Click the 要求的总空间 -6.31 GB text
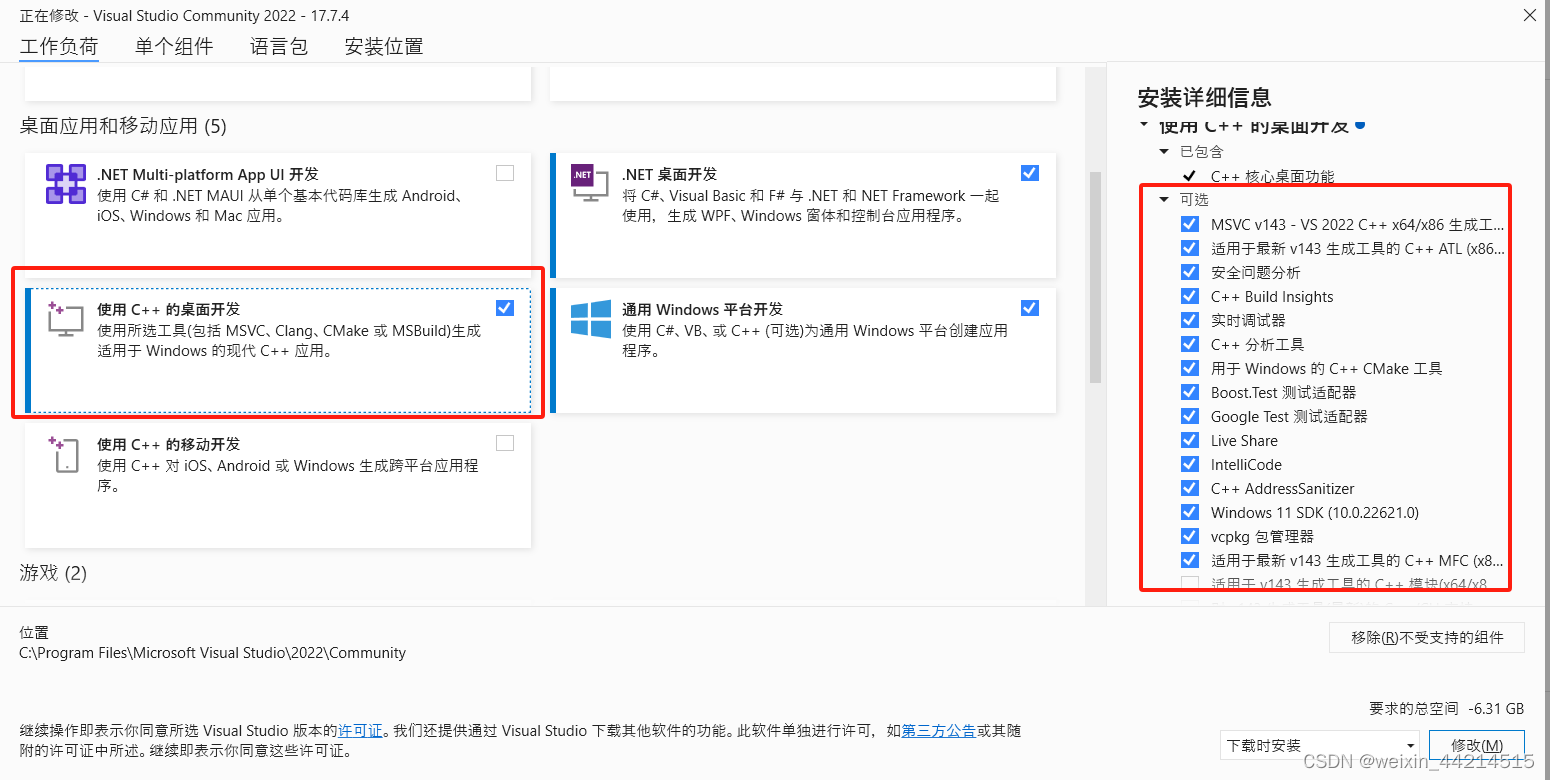Screen dimensions: 1550x780 click(x=1447, y=708)
